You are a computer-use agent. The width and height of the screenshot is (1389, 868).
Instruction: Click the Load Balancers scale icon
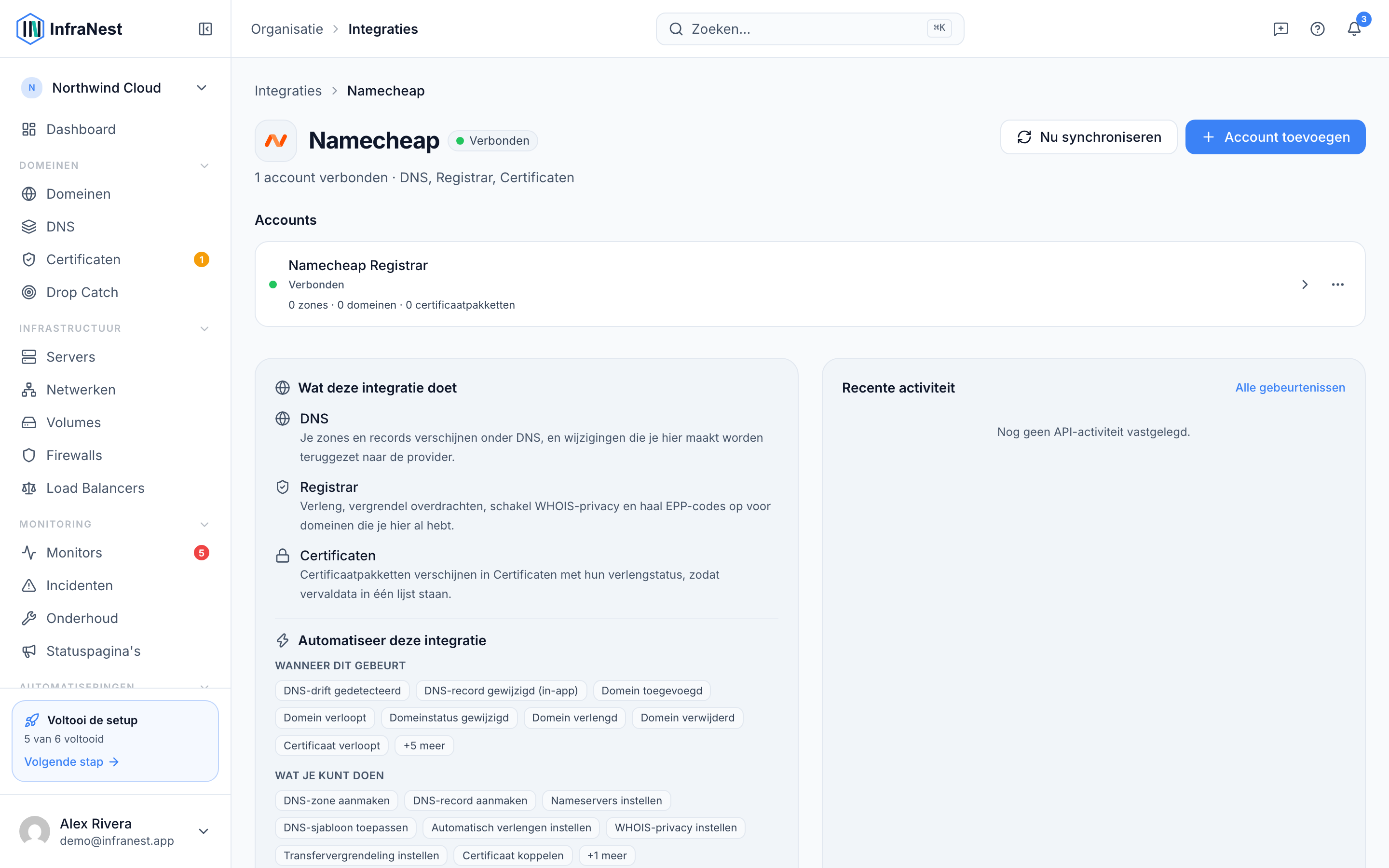click(x=29, y=488)
